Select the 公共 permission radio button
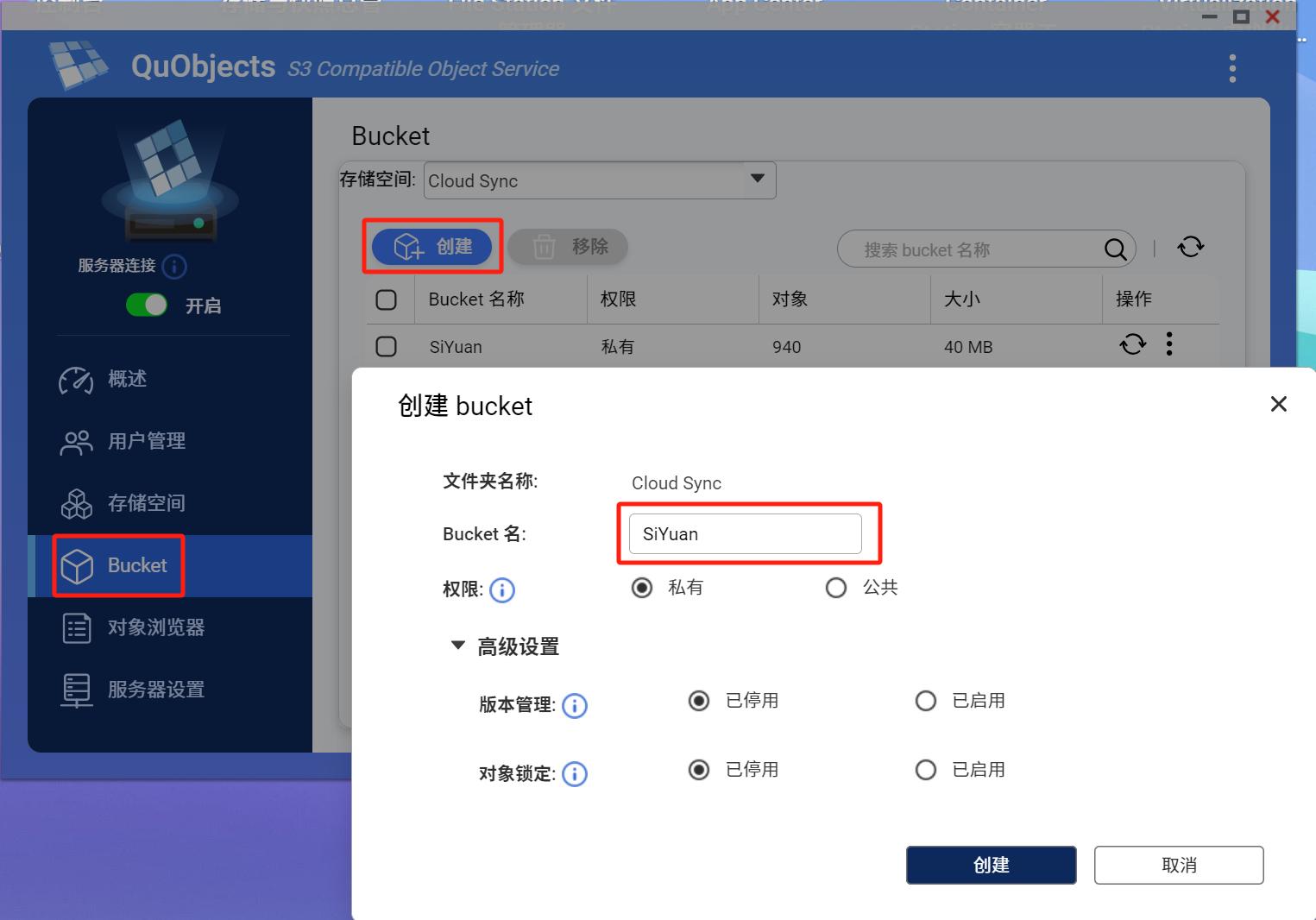The width and height of the screenshot is (1316, 920). pyautogui.click(x=836, y=588)
